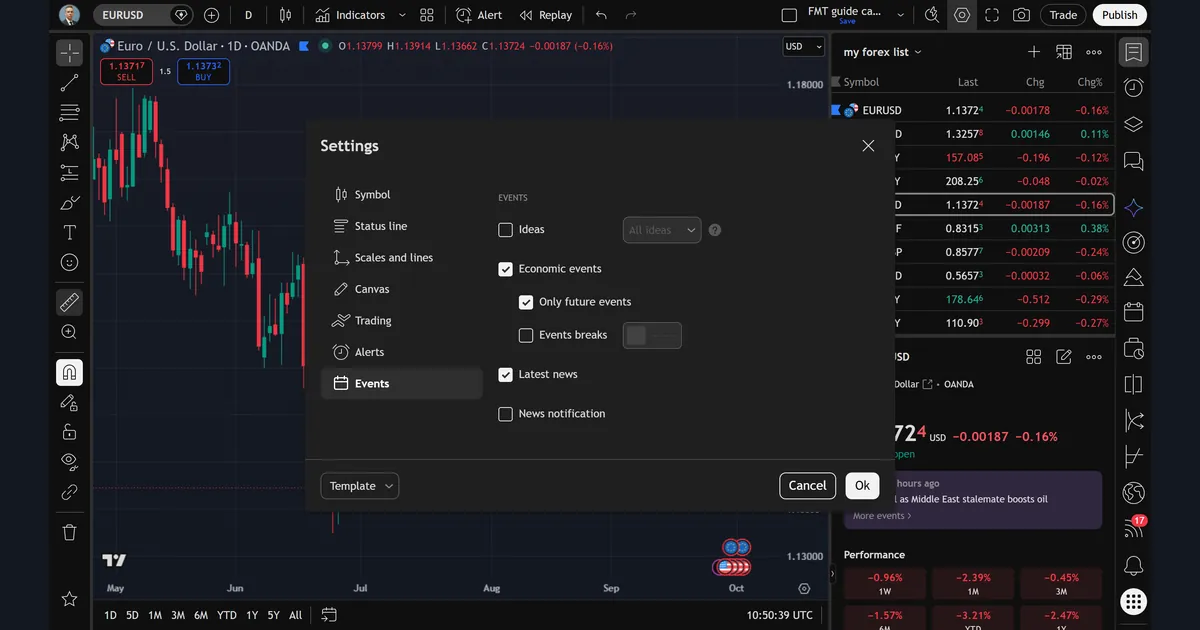
Task: Open the chats panel
Action: pos(1133,161)
